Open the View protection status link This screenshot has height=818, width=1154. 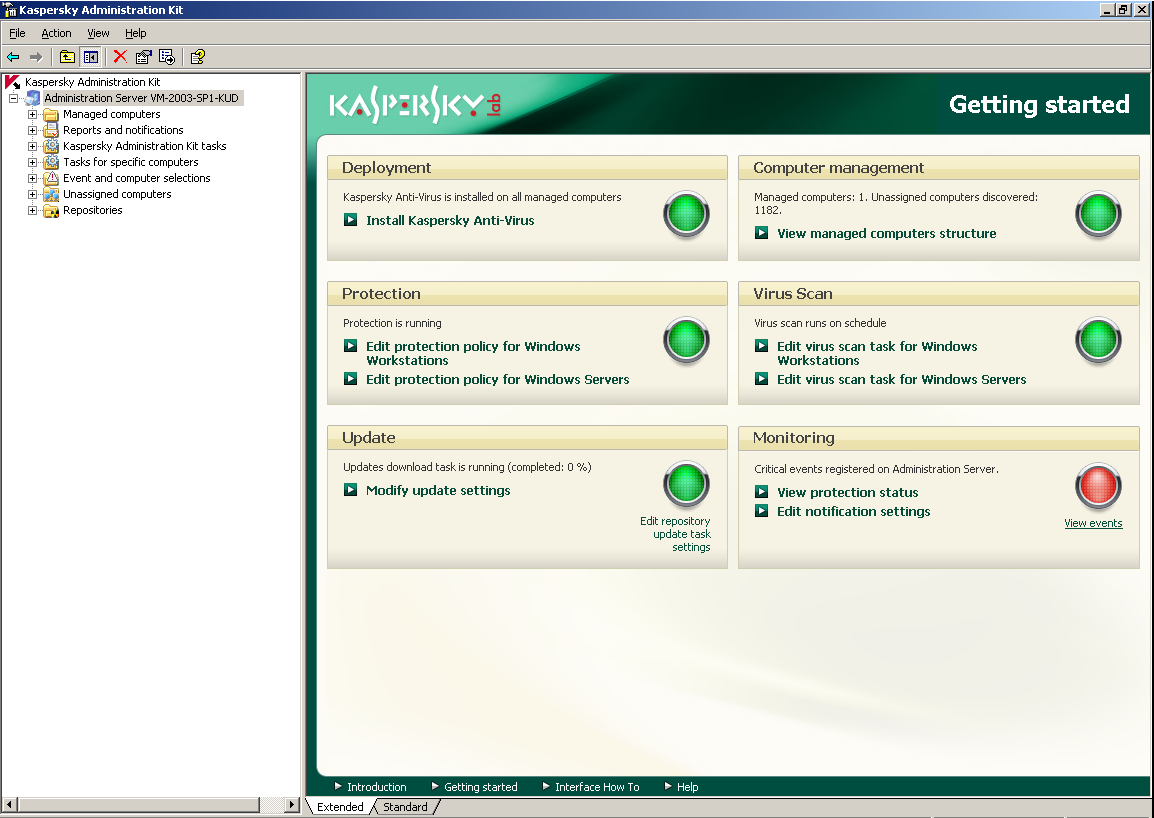pos(848,492)
